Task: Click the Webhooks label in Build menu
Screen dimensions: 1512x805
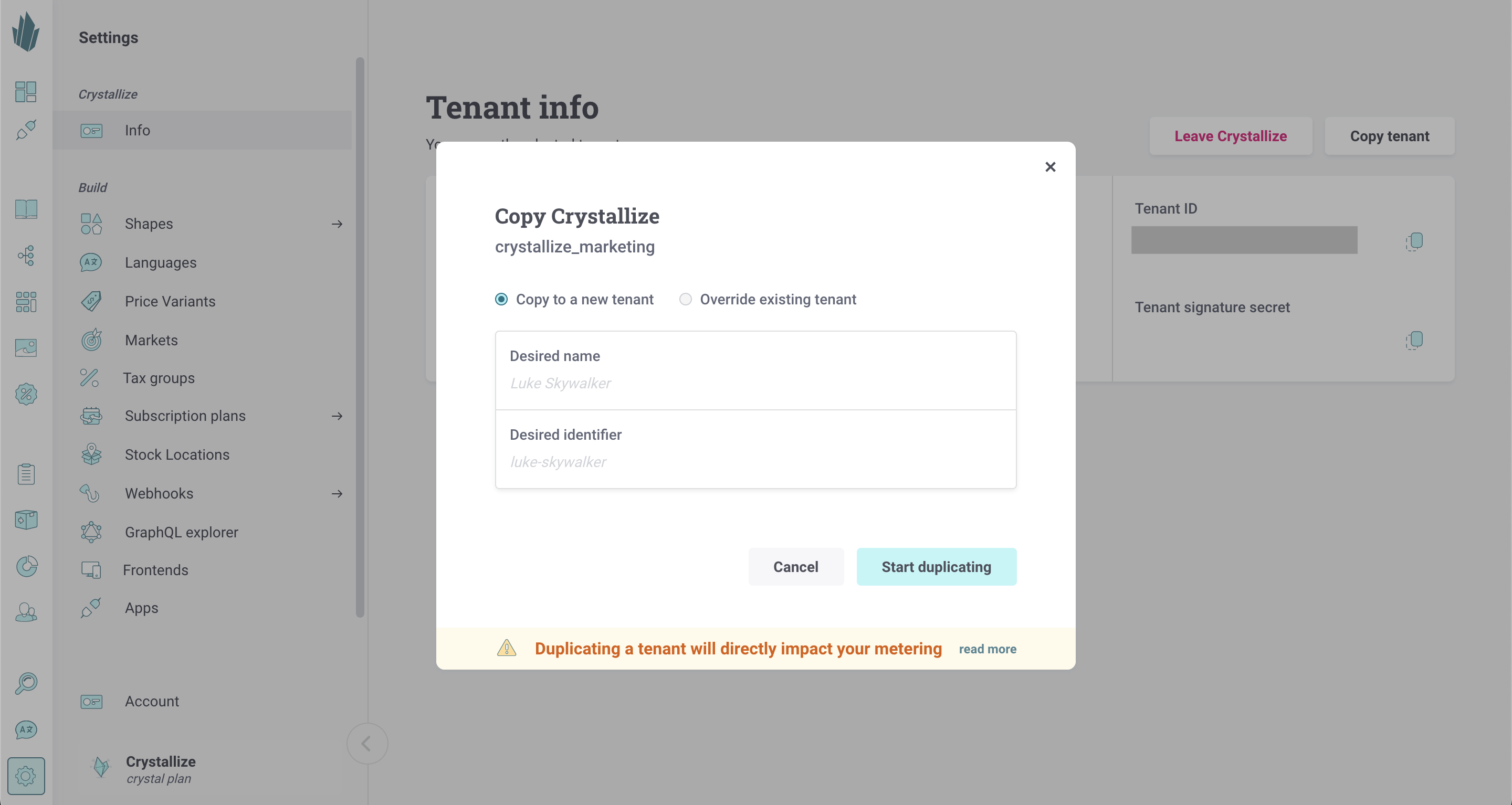Action: coord(159,493)
